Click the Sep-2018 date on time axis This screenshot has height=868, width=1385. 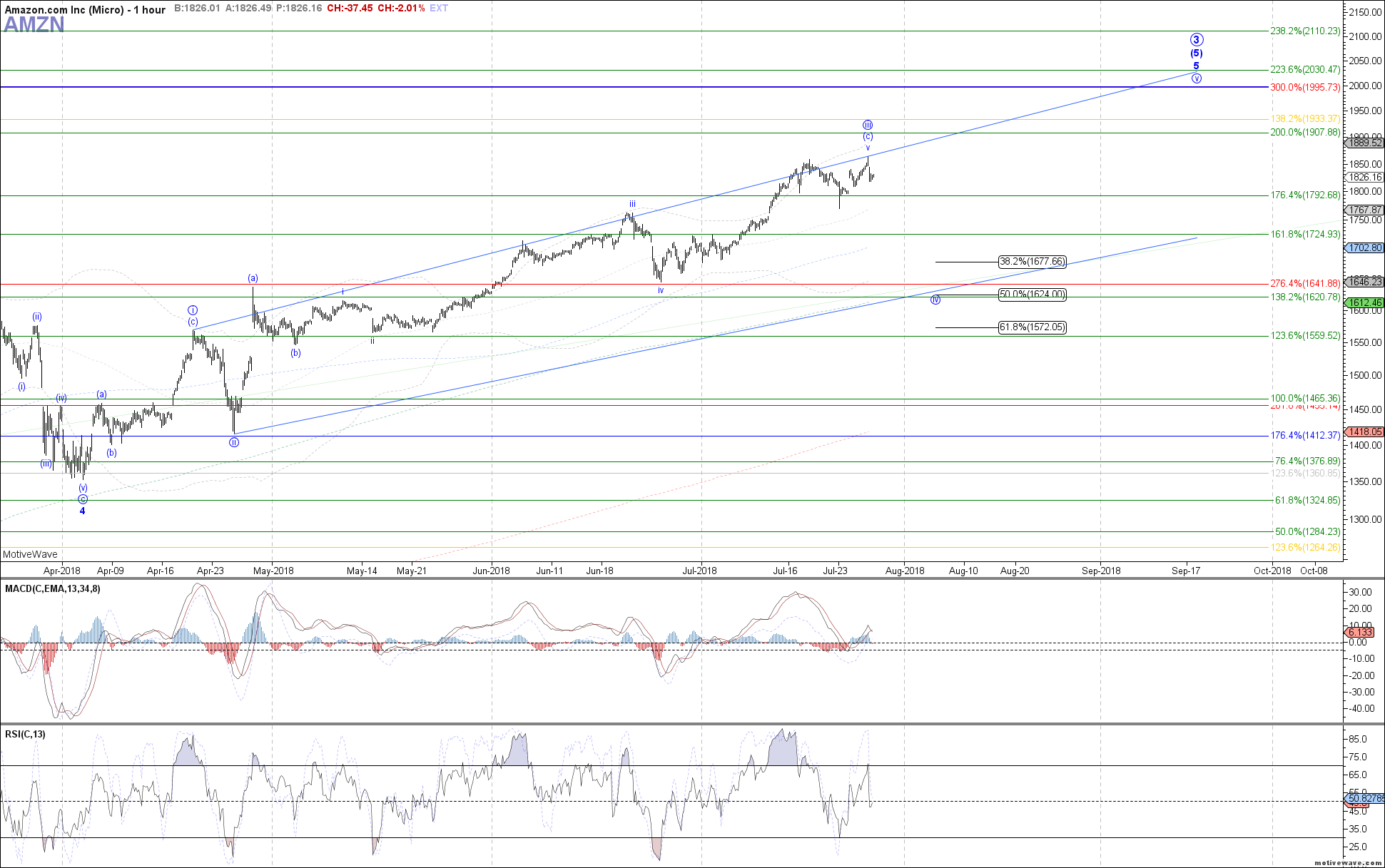pos(1101,571)
